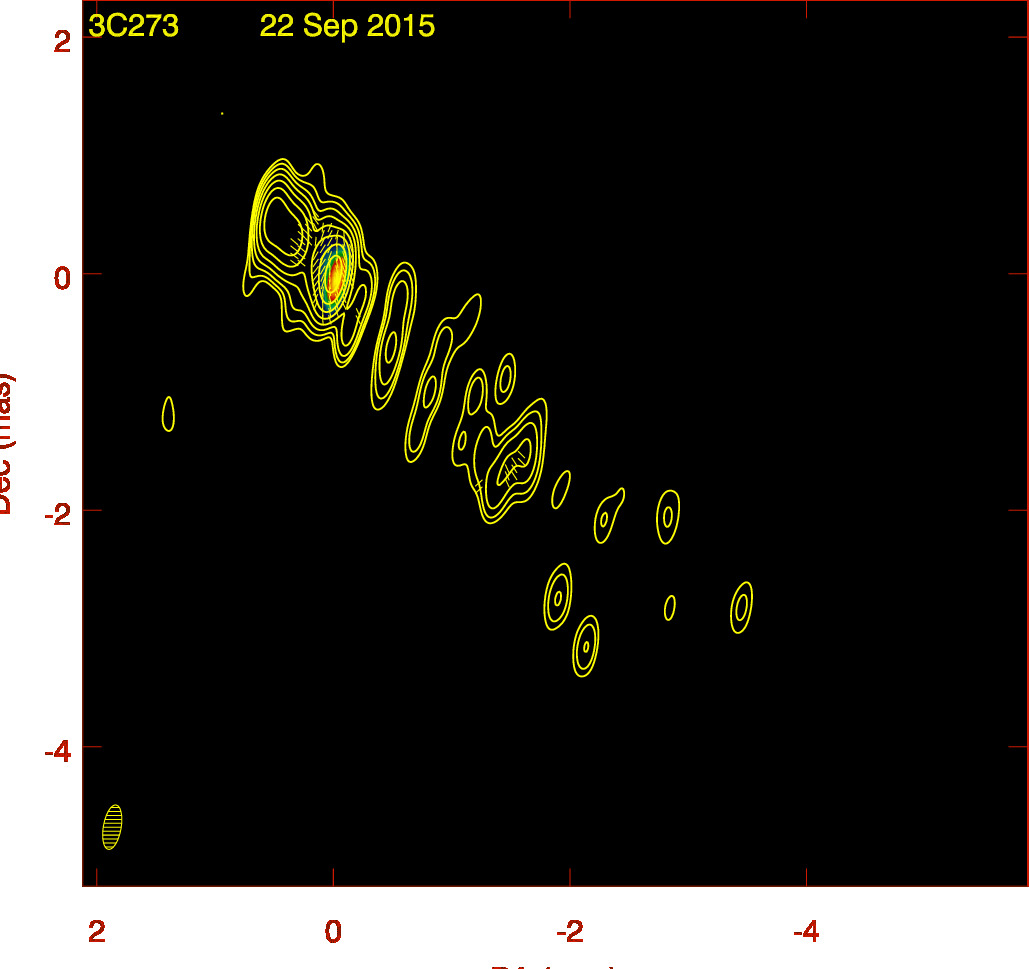This screenshot has height=969, width=1029.
Task: Click the 3C273 source label
Action: 133,26
